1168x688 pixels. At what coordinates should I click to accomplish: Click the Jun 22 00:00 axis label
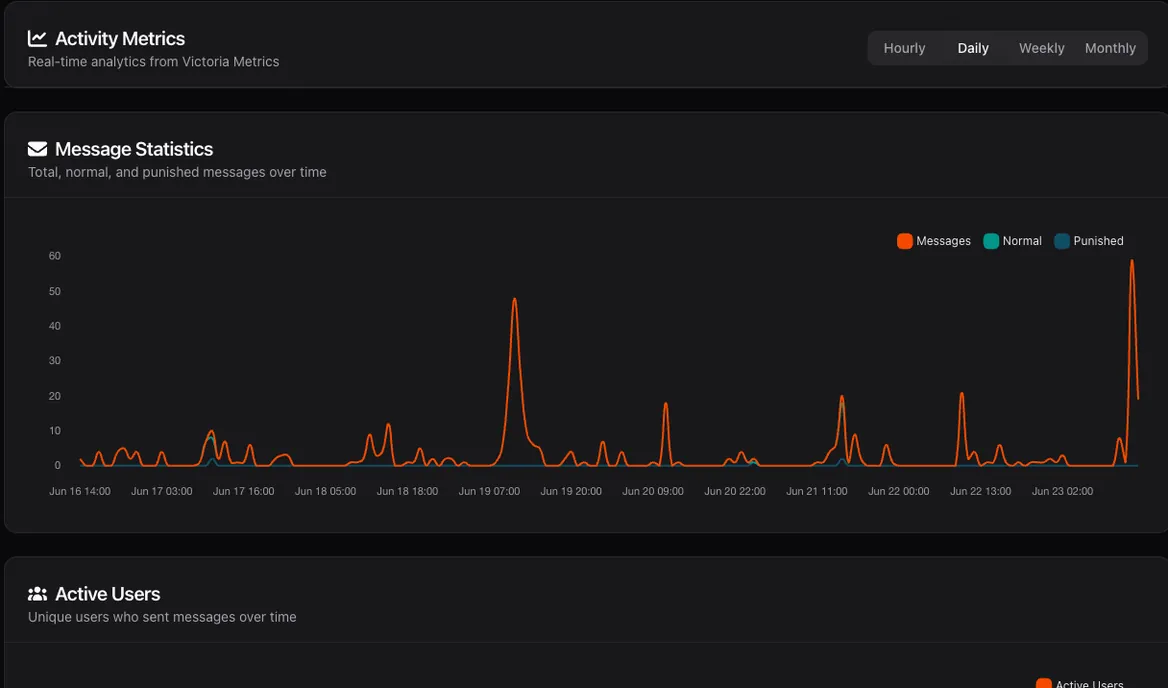point(899,491)
